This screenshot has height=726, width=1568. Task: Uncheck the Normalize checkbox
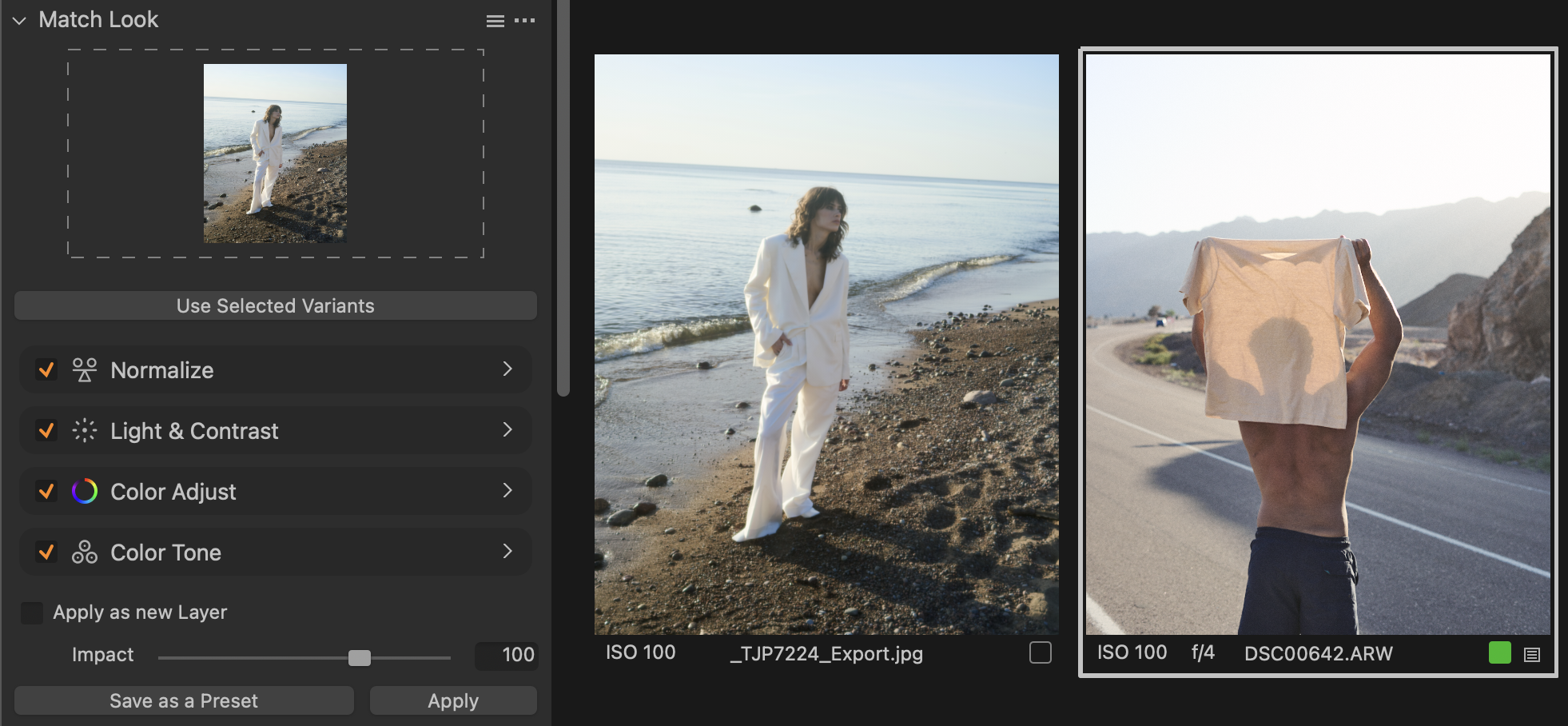46,370
